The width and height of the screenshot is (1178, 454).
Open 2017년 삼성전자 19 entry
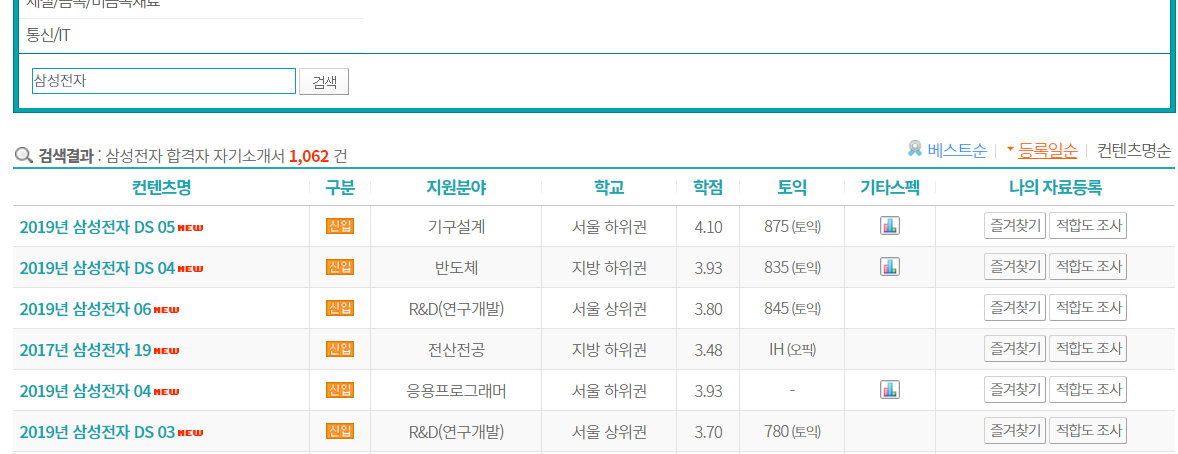tap(85, 349)
